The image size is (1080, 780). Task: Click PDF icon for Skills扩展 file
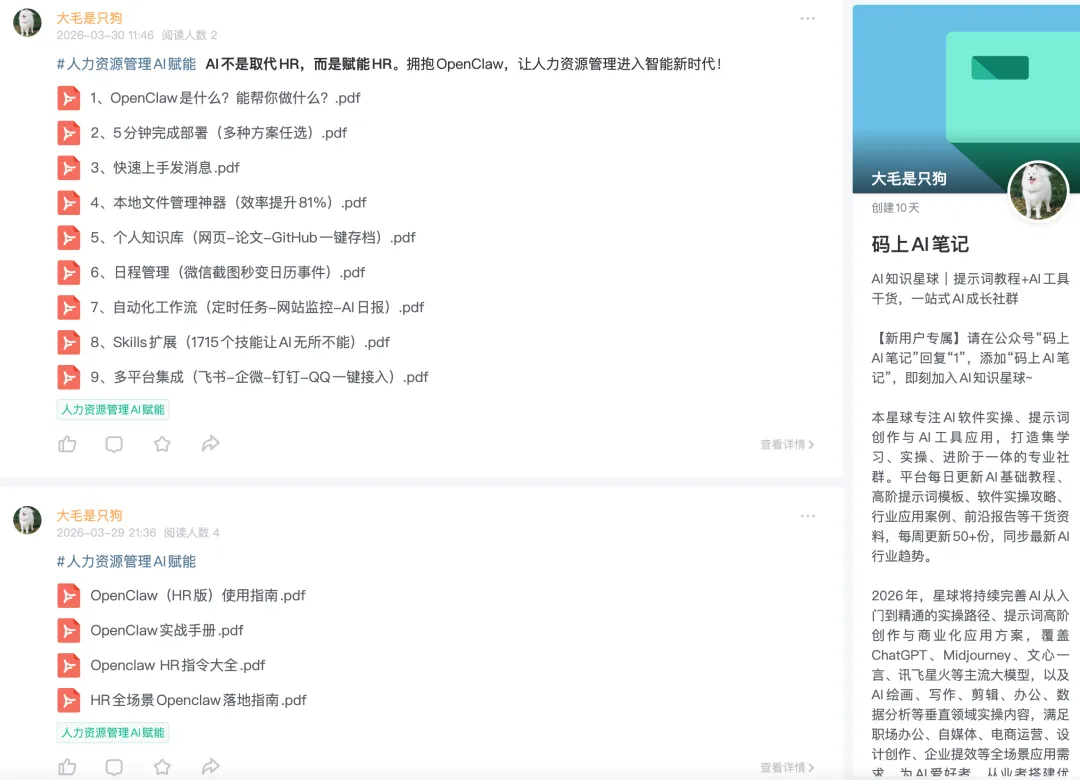coord(69,342)
